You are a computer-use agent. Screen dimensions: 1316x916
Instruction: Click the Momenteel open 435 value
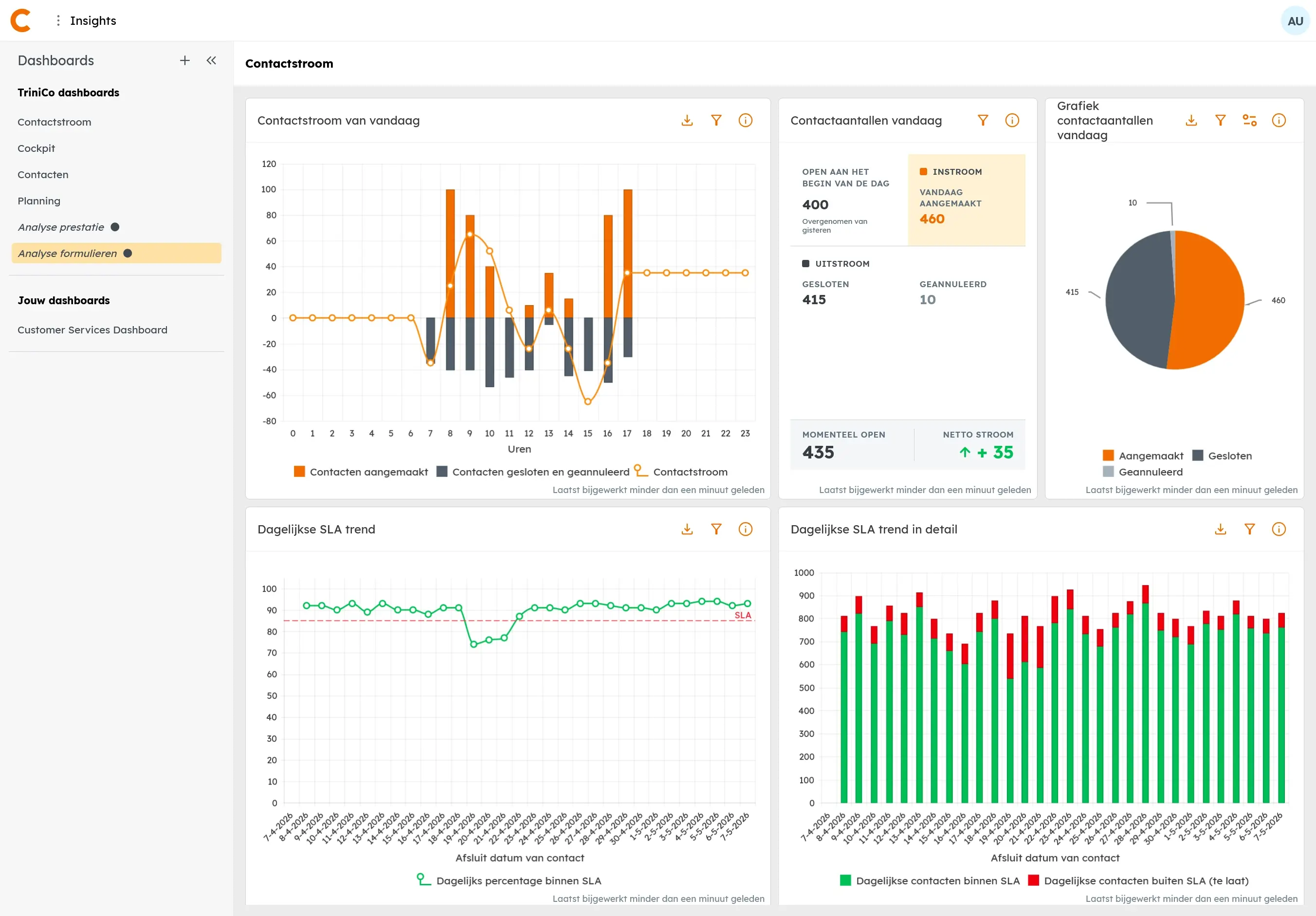818,452
